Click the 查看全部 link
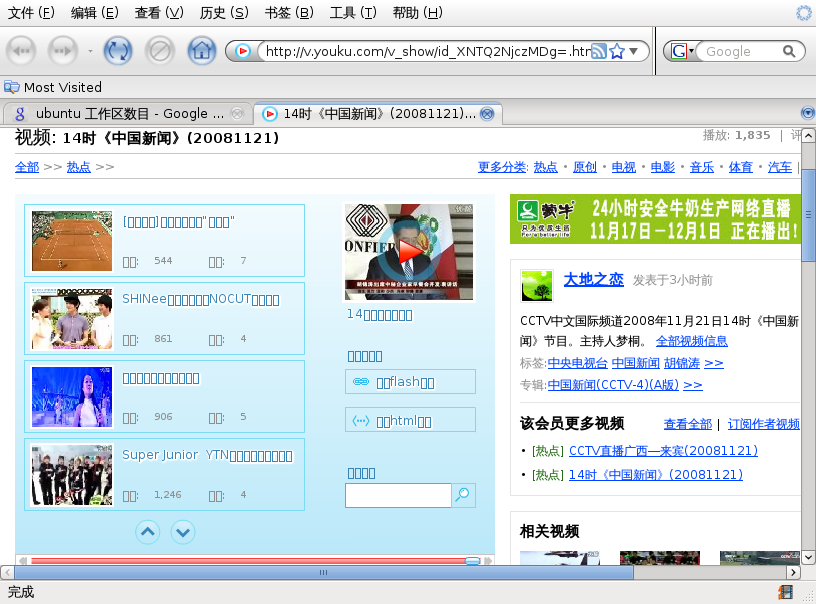 688,424
